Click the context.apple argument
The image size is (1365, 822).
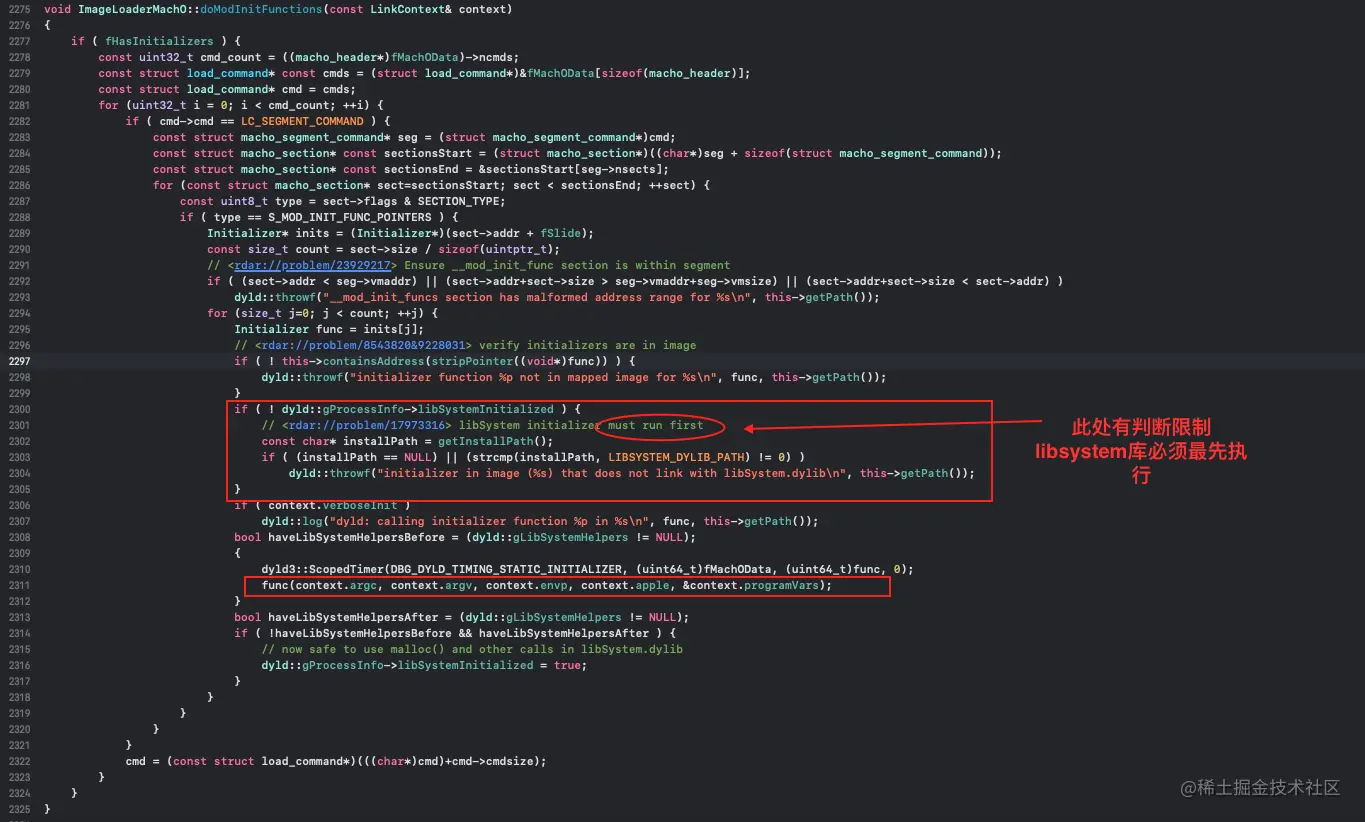[625, 585]
